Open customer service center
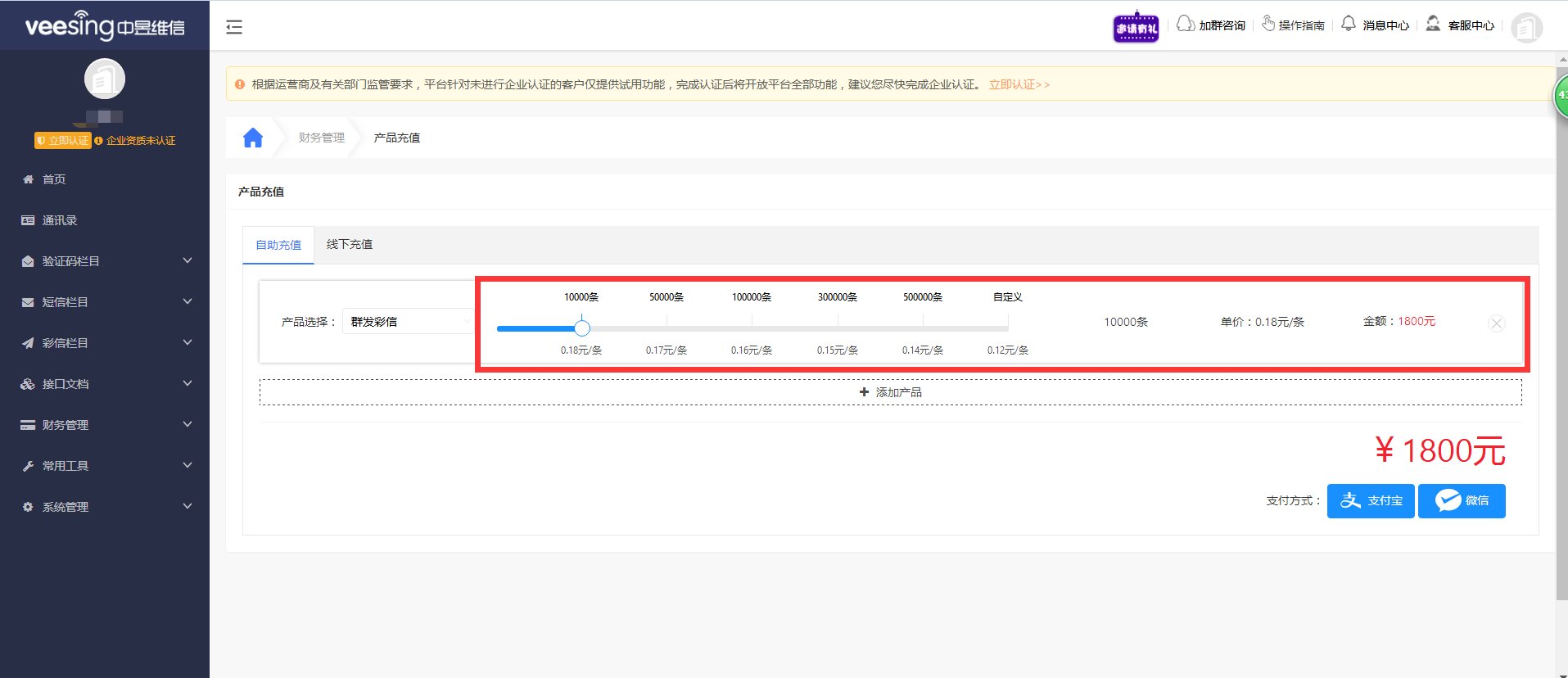 point(1461,25)
